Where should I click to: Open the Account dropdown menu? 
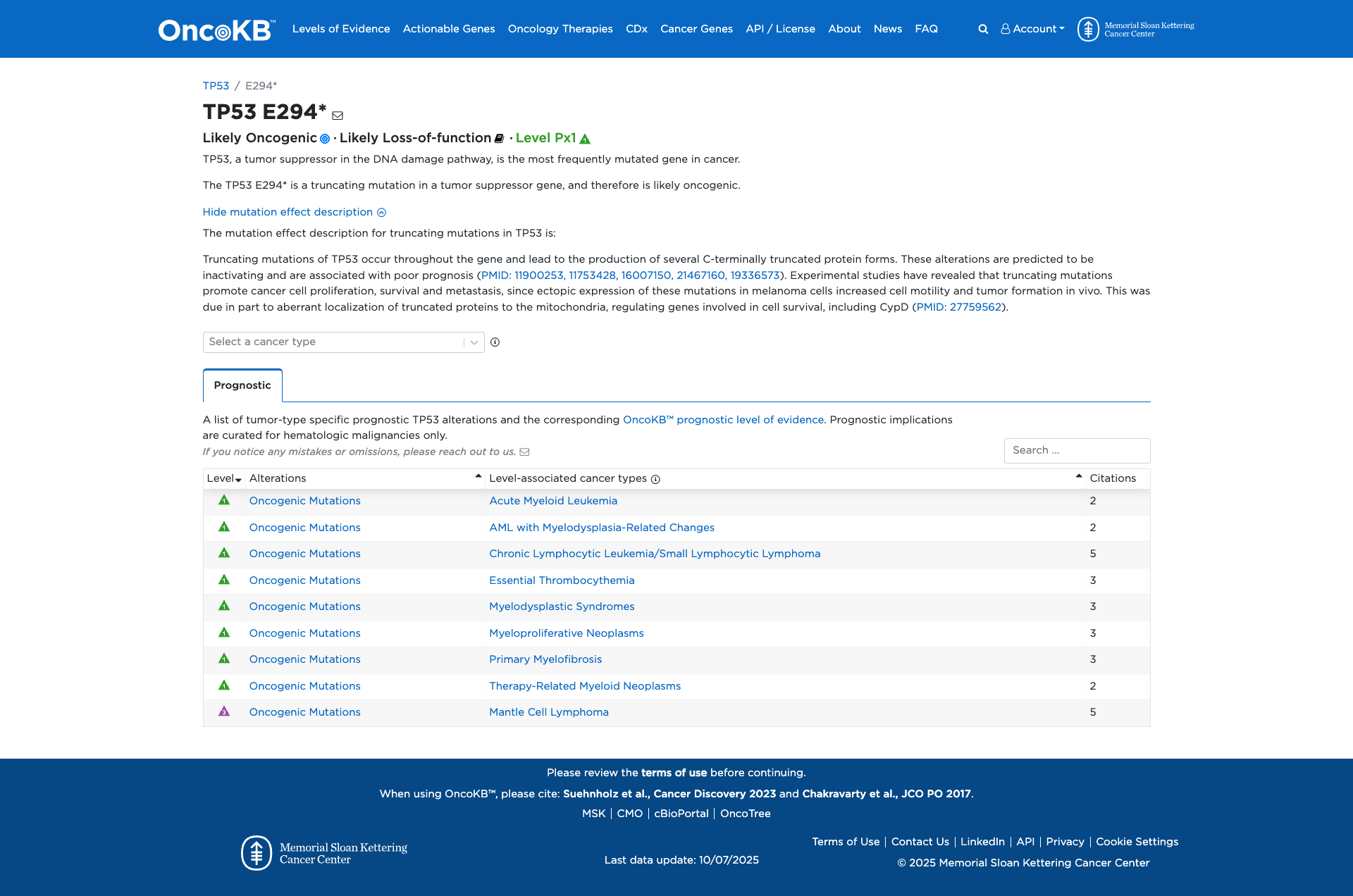[x=1032, y=29]
